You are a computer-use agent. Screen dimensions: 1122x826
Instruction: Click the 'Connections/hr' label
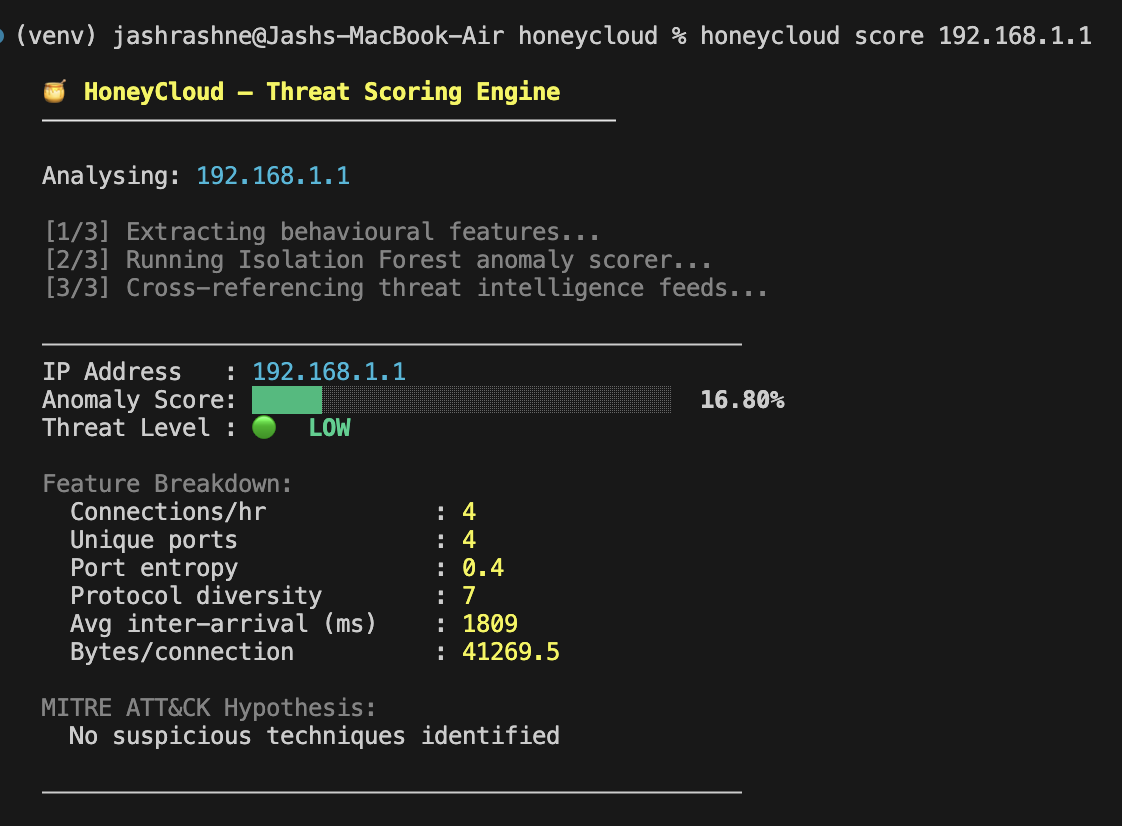pos(168,512)
